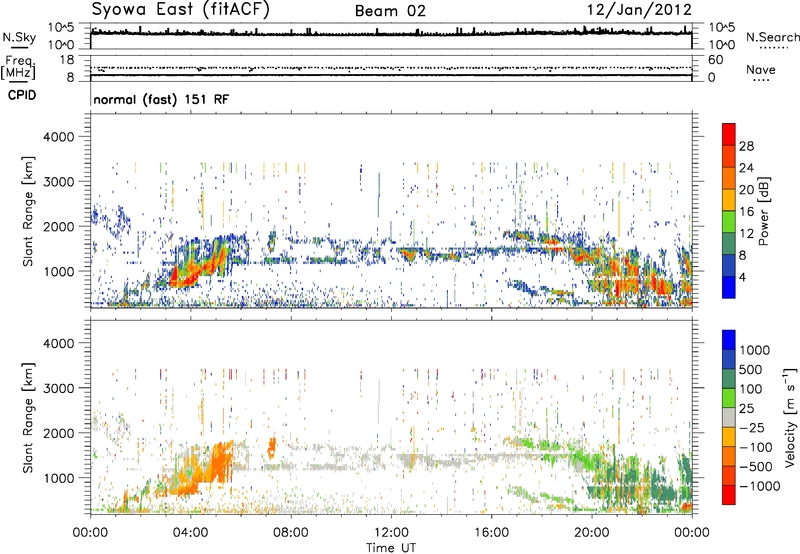Viewport: 800px width, 554px height.
Task: Click the 'N.Search' legend label
Action: (772, 37)
